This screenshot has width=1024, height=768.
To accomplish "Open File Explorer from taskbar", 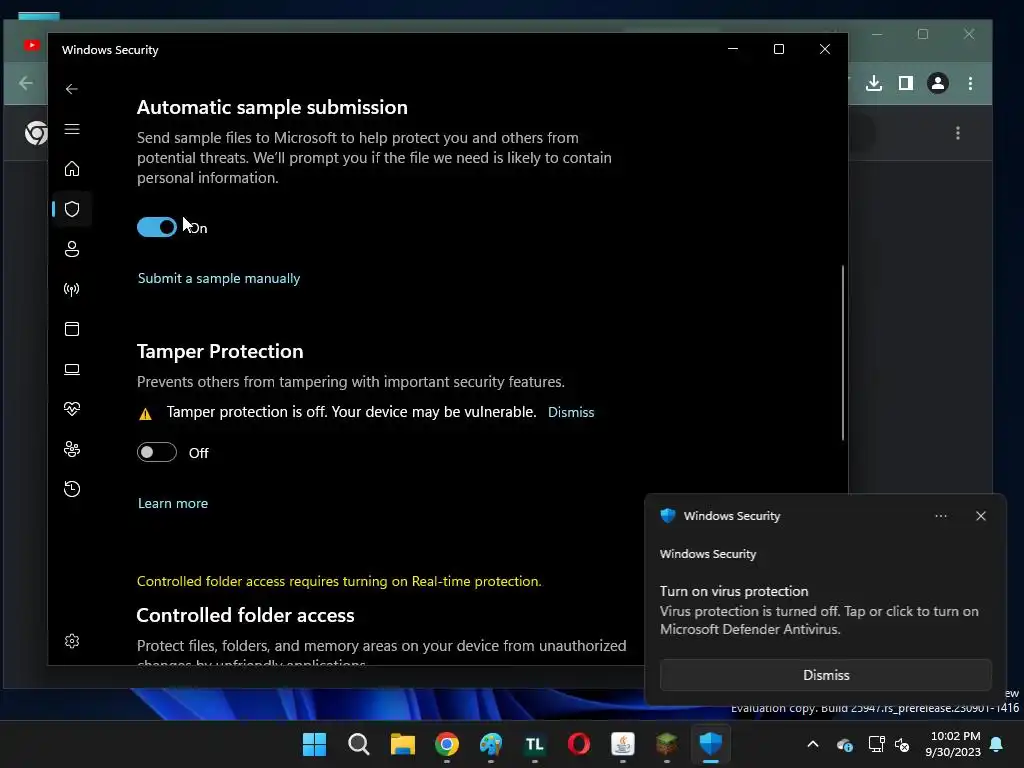I will click(x=403, y=744).
